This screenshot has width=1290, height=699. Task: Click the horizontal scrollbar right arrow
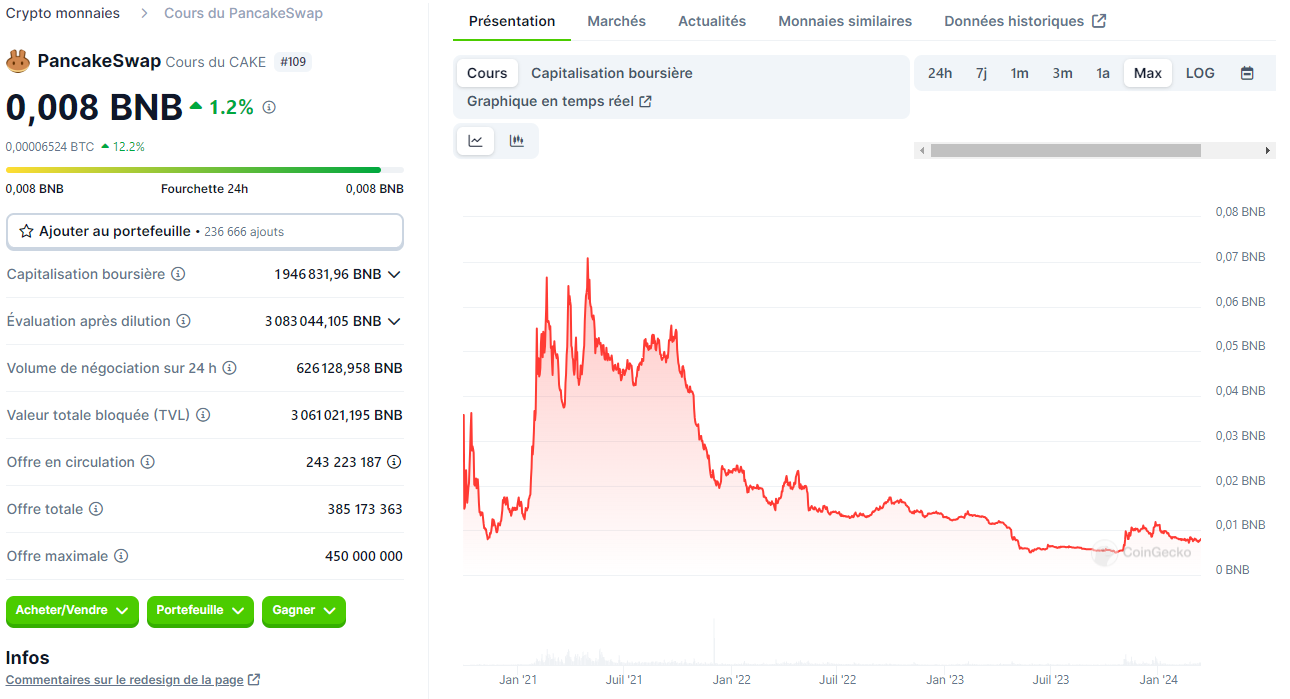(x=1268, y=150)
